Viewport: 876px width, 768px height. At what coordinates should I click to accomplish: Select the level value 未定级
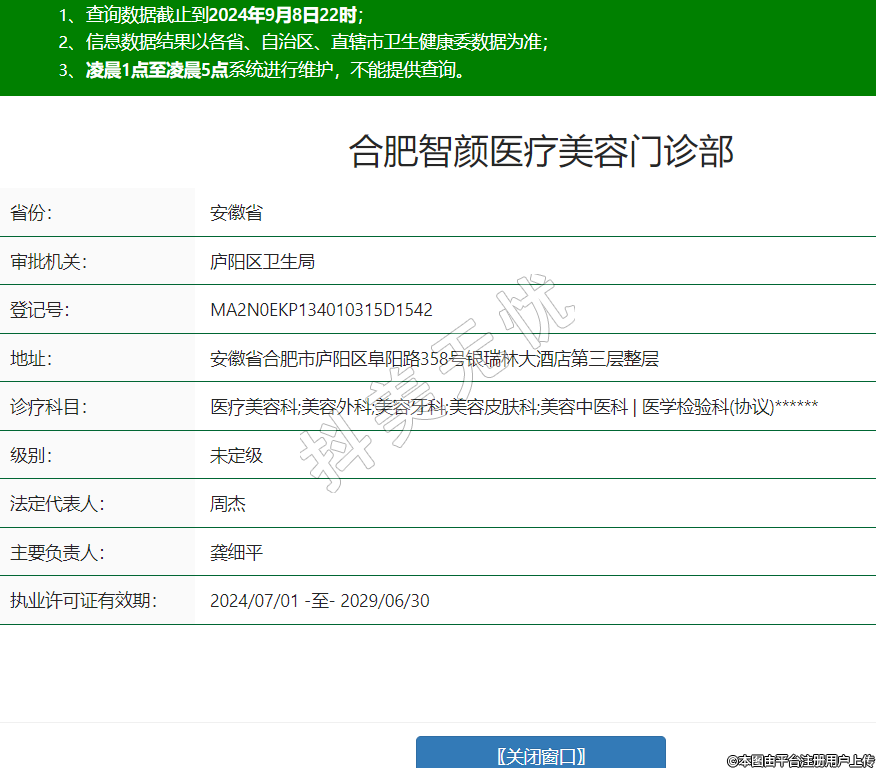(236, 456)
